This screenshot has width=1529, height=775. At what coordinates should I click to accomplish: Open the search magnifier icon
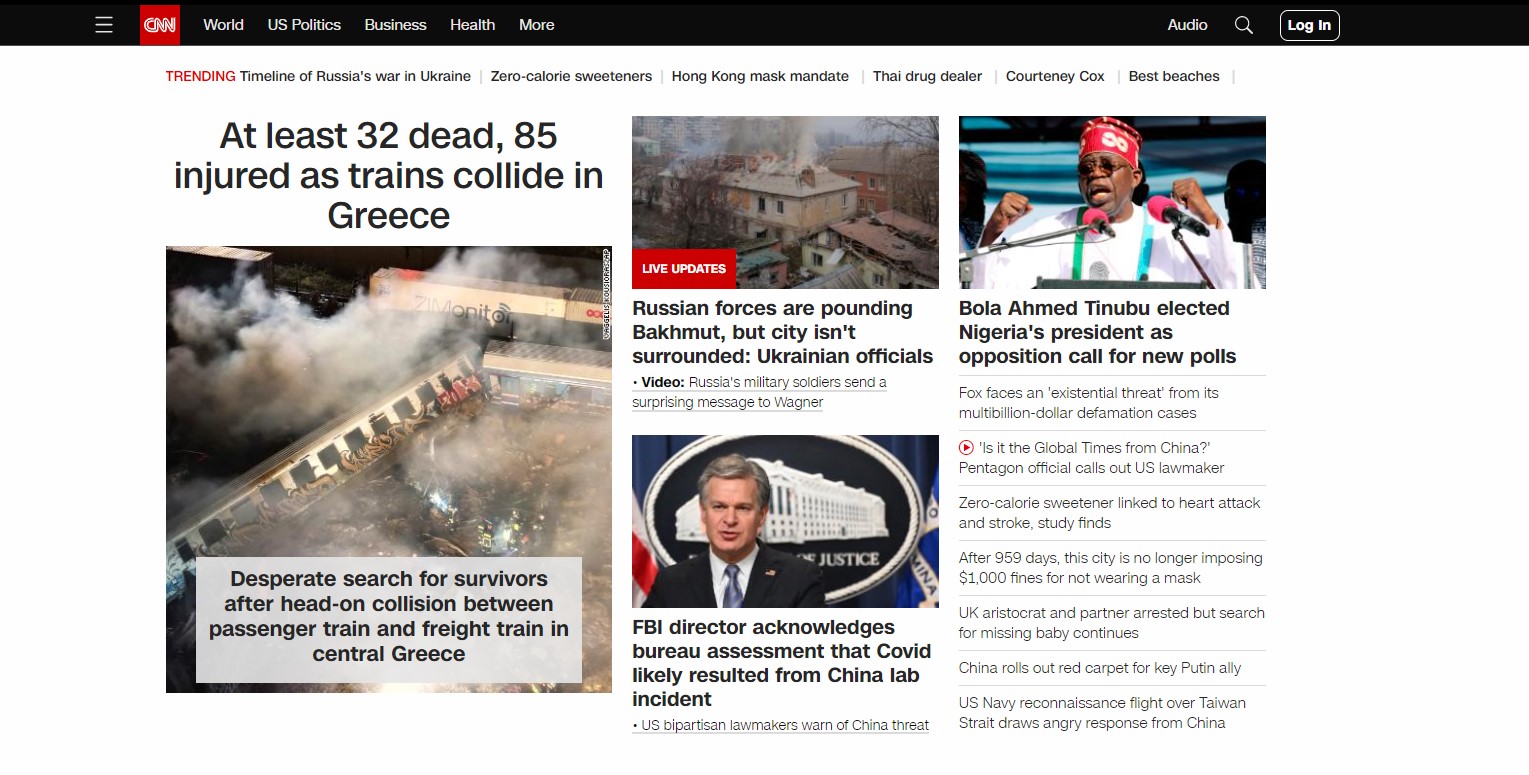coord(1243,25)
